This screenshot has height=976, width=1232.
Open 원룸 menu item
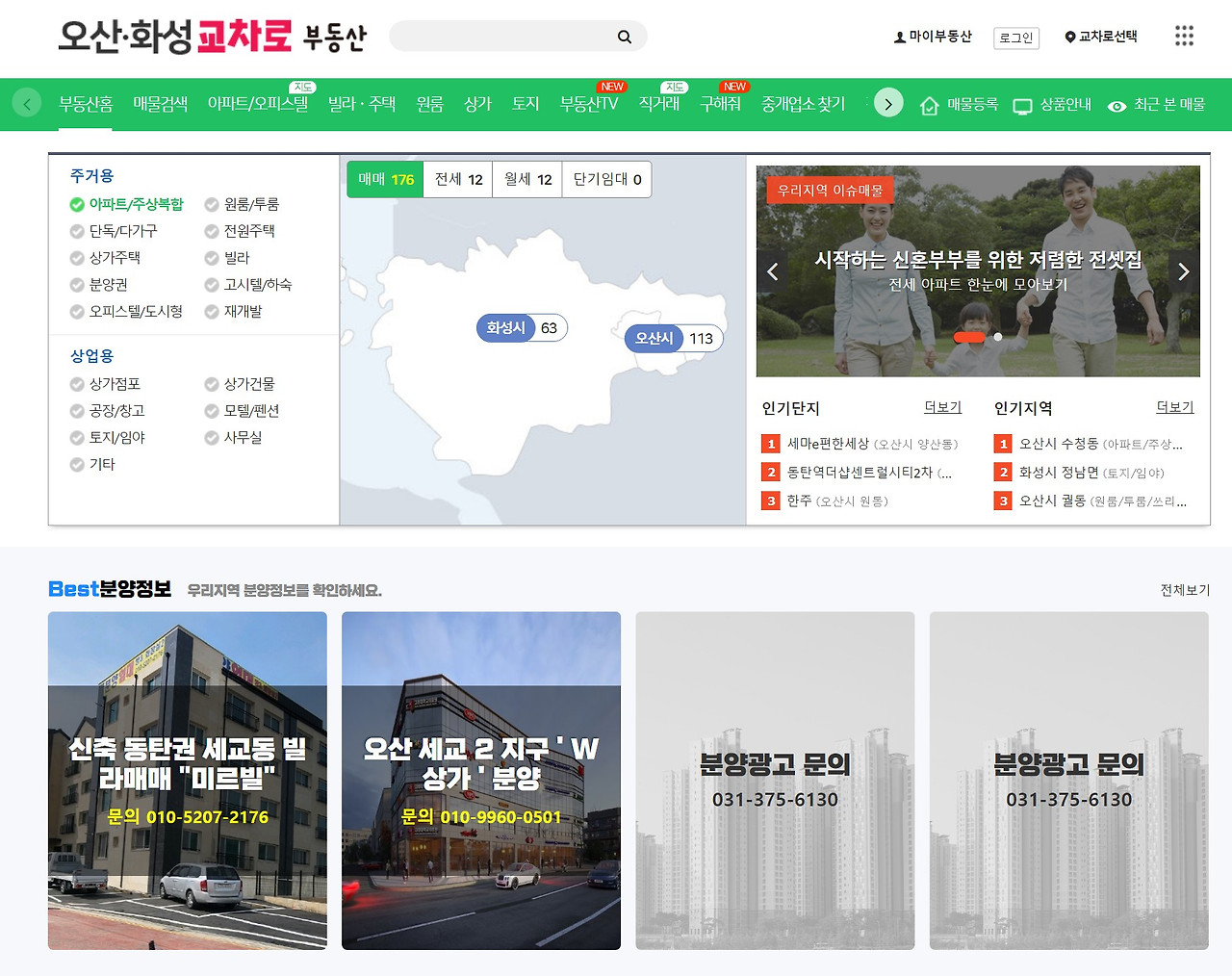[429, 104]
